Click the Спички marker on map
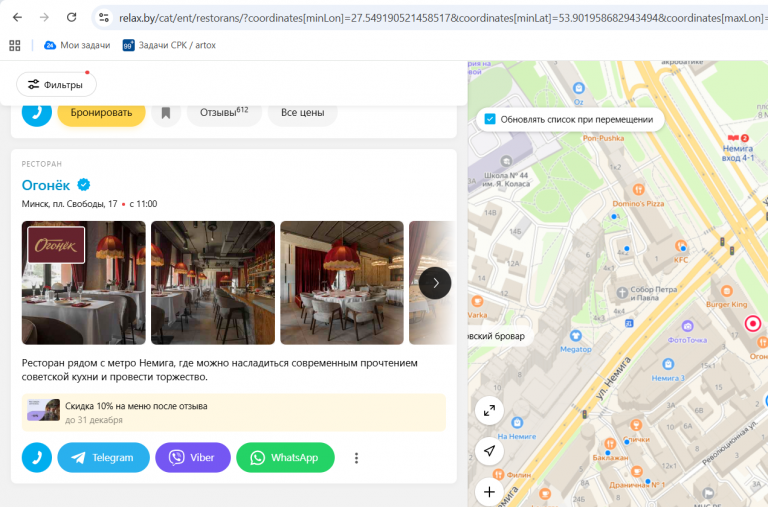Screen dimensions: 768x507 [x=636, y=425]
